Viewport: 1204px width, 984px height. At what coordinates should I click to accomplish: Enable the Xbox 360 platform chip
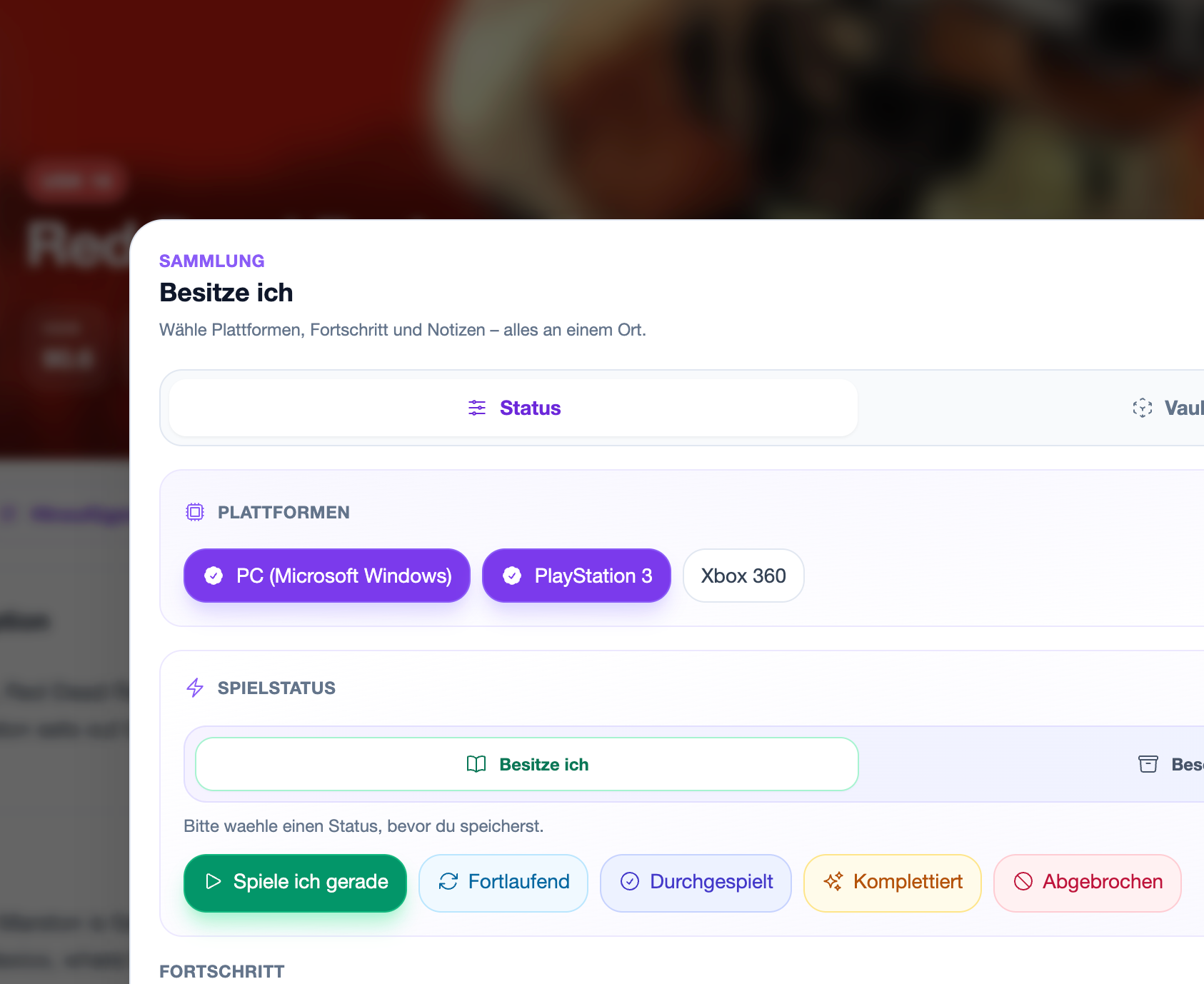743,576
